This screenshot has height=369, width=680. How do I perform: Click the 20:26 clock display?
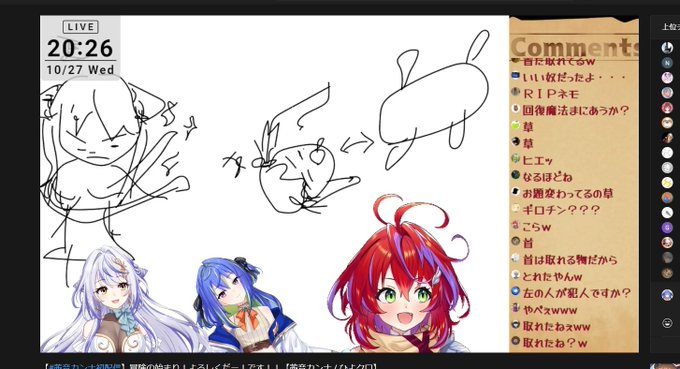80,49
